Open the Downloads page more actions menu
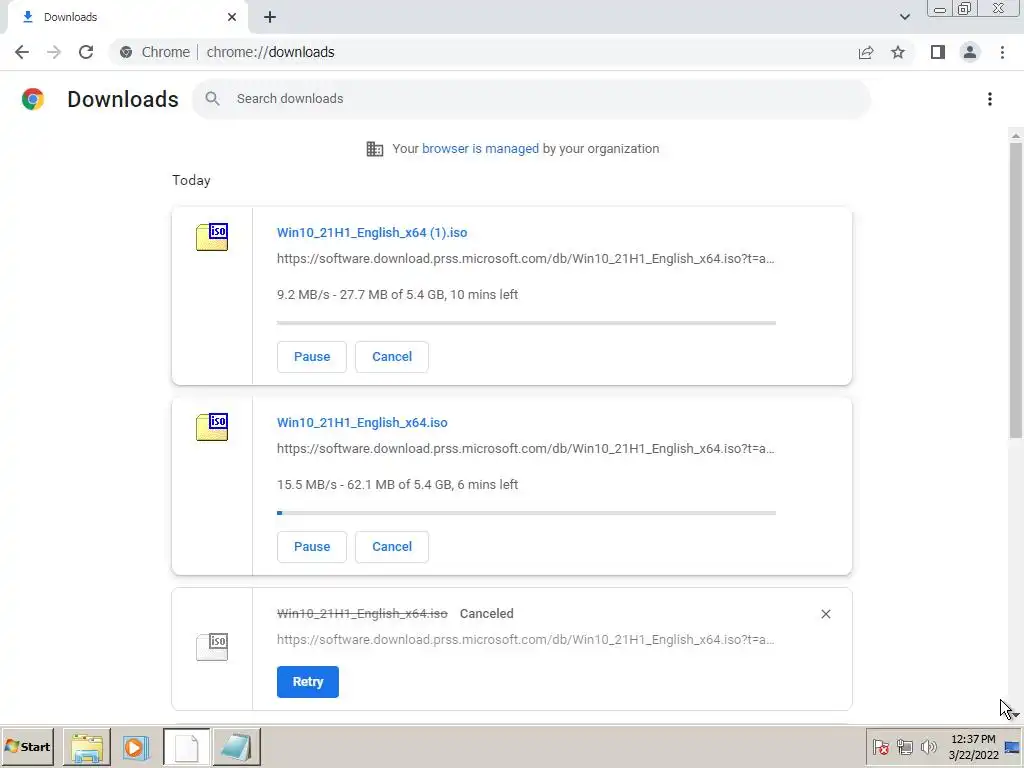This screenshot has height=768, width=1024. (990, 99)
